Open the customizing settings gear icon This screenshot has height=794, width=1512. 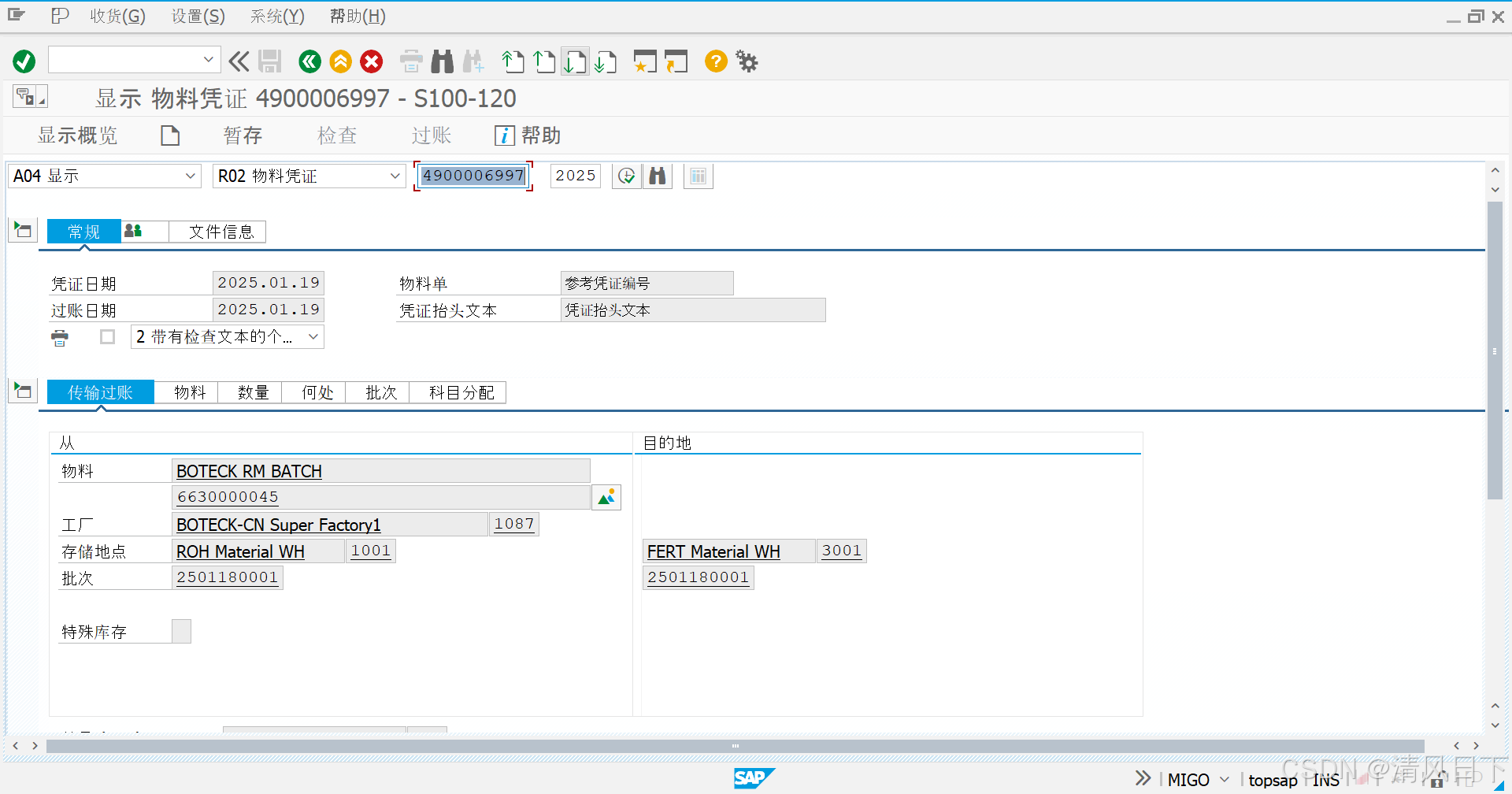click(x=746, y=61)
